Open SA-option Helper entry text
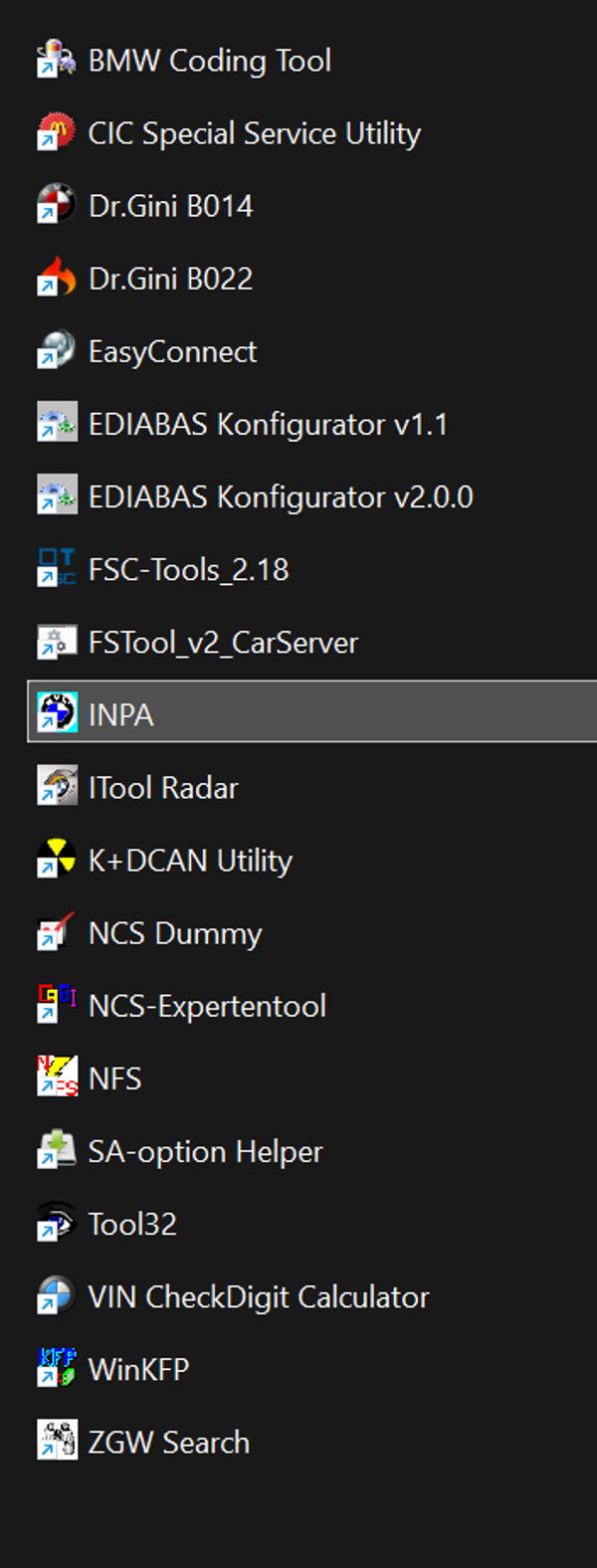This screenshot has height=1568, width=597. click(206, 1151)
